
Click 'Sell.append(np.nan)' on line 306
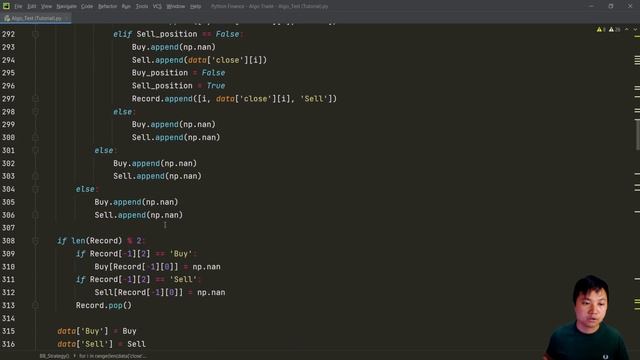(139, 215)
